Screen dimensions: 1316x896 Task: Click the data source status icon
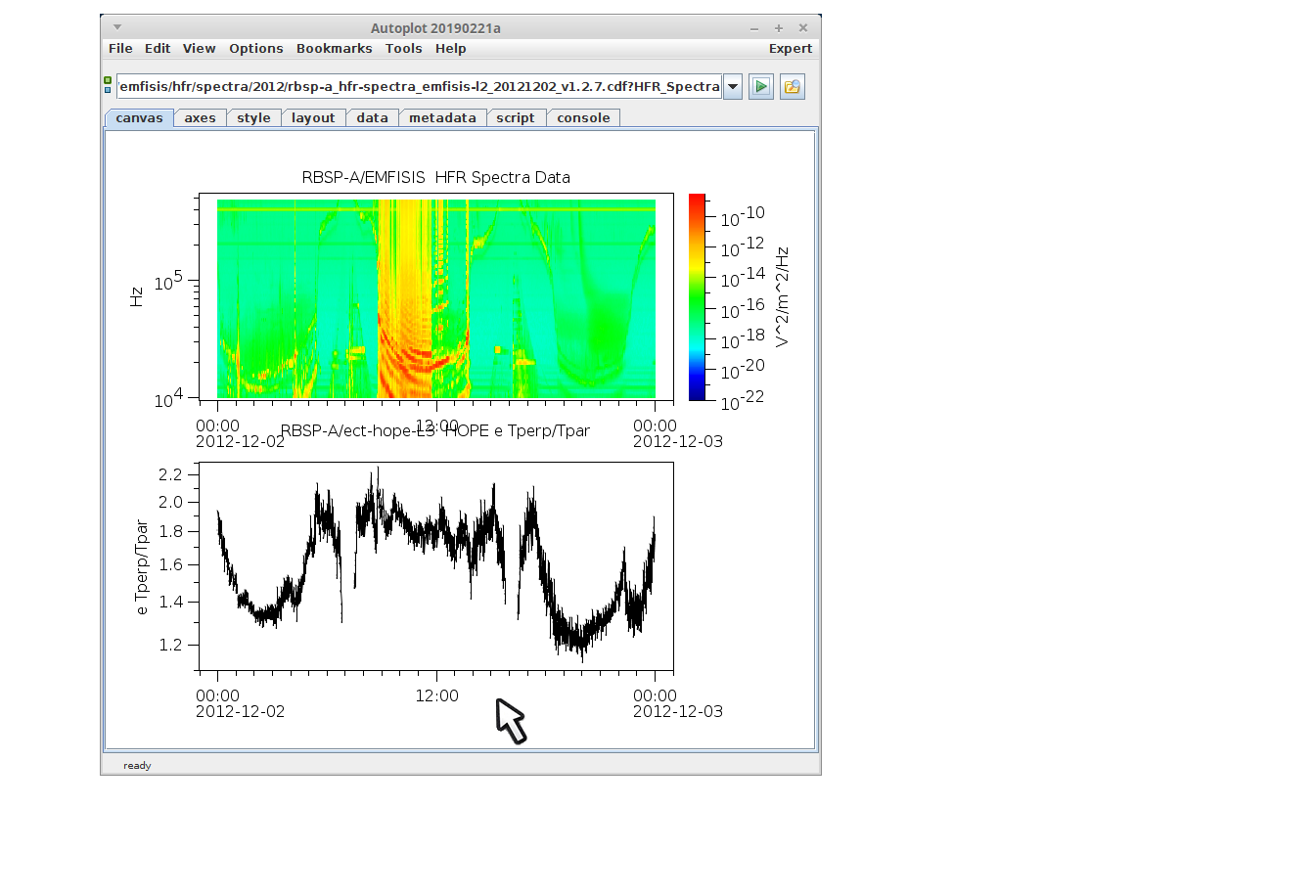(108, 86)
